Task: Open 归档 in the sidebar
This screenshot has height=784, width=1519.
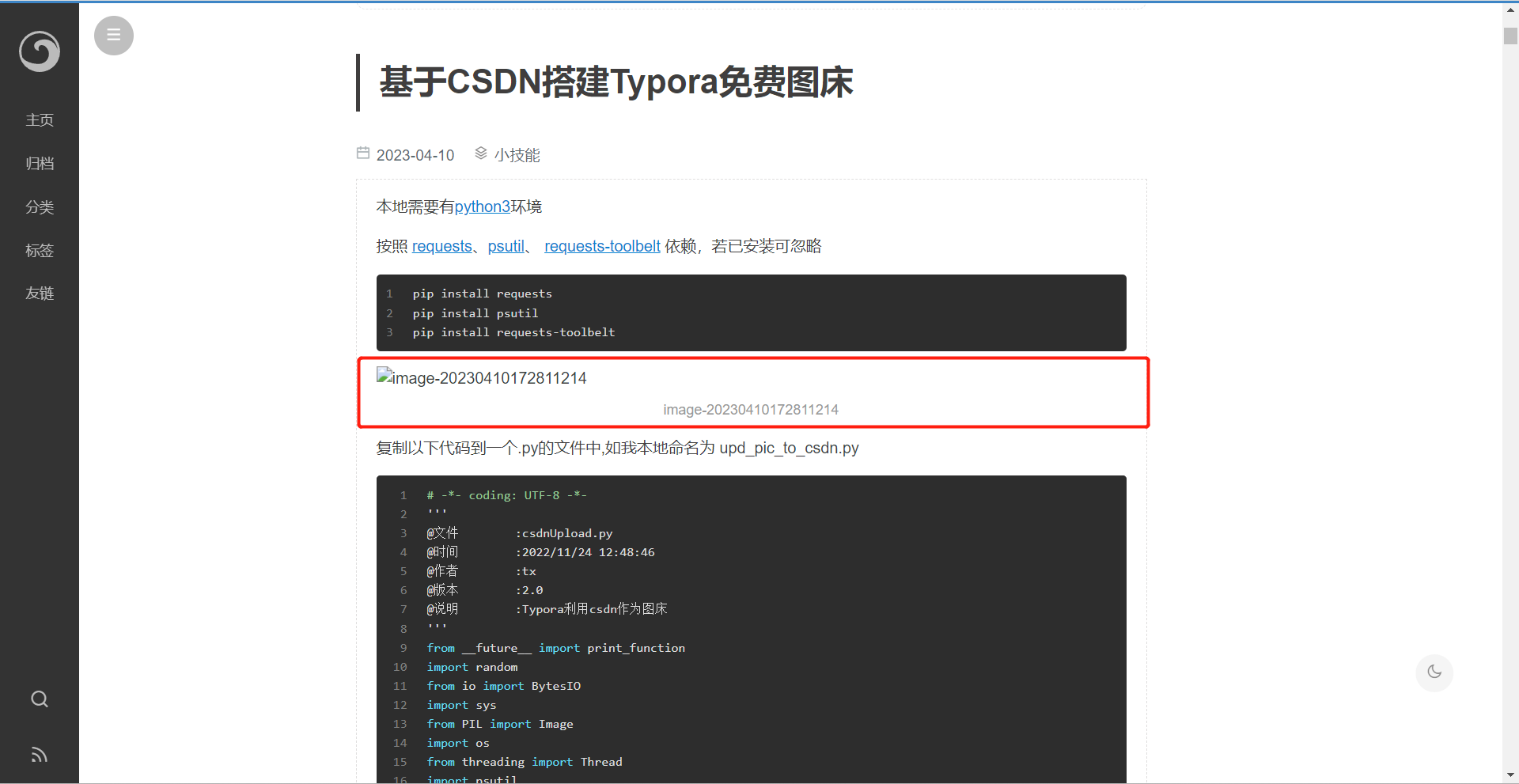Action: tap(40, 164)
